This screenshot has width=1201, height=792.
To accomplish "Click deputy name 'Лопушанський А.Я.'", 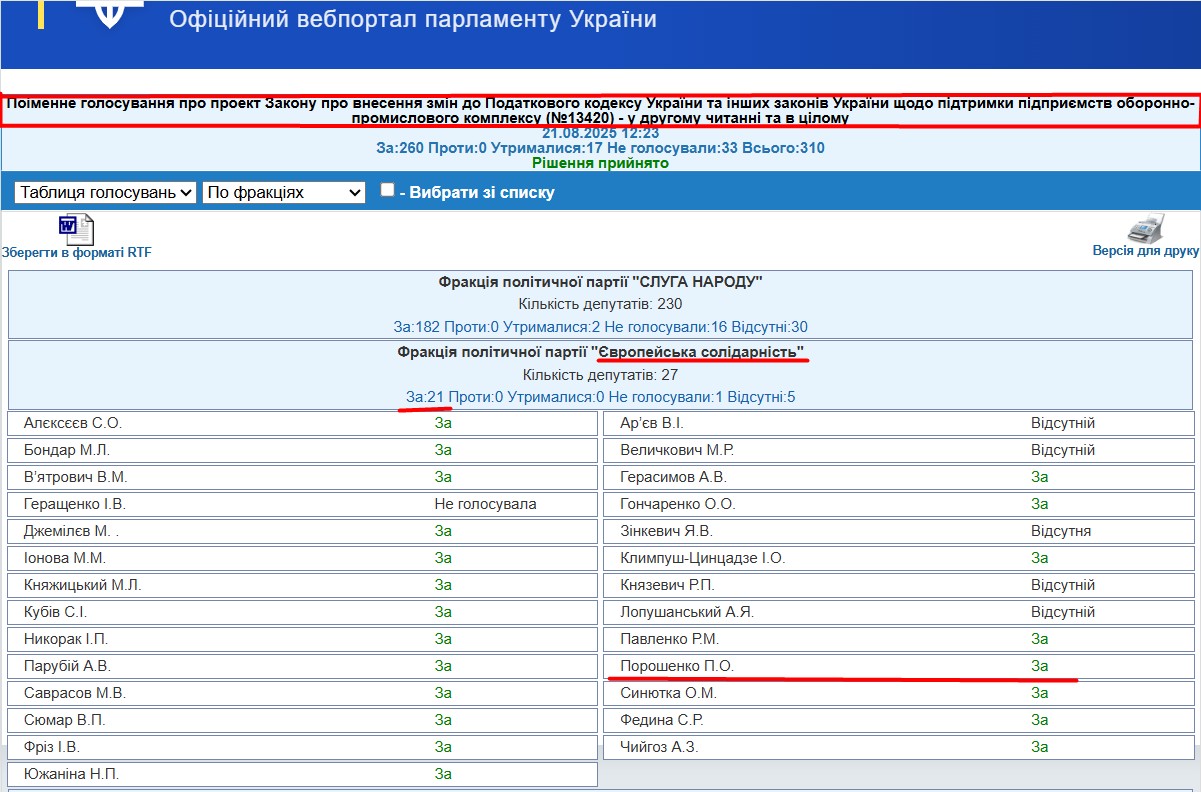I will coord(687,612).
